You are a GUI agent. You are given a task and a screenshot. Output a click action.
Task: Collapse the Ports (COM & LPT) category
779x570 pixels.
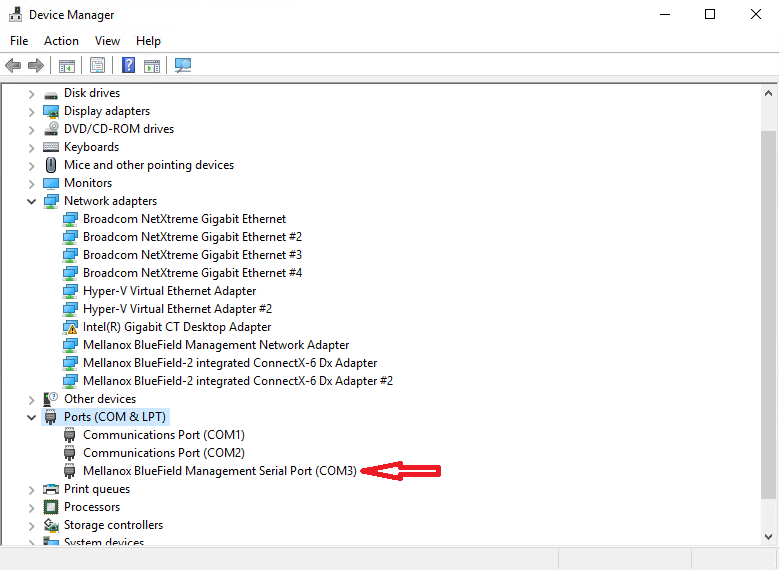pyautogui.click(x=32, y=417)
